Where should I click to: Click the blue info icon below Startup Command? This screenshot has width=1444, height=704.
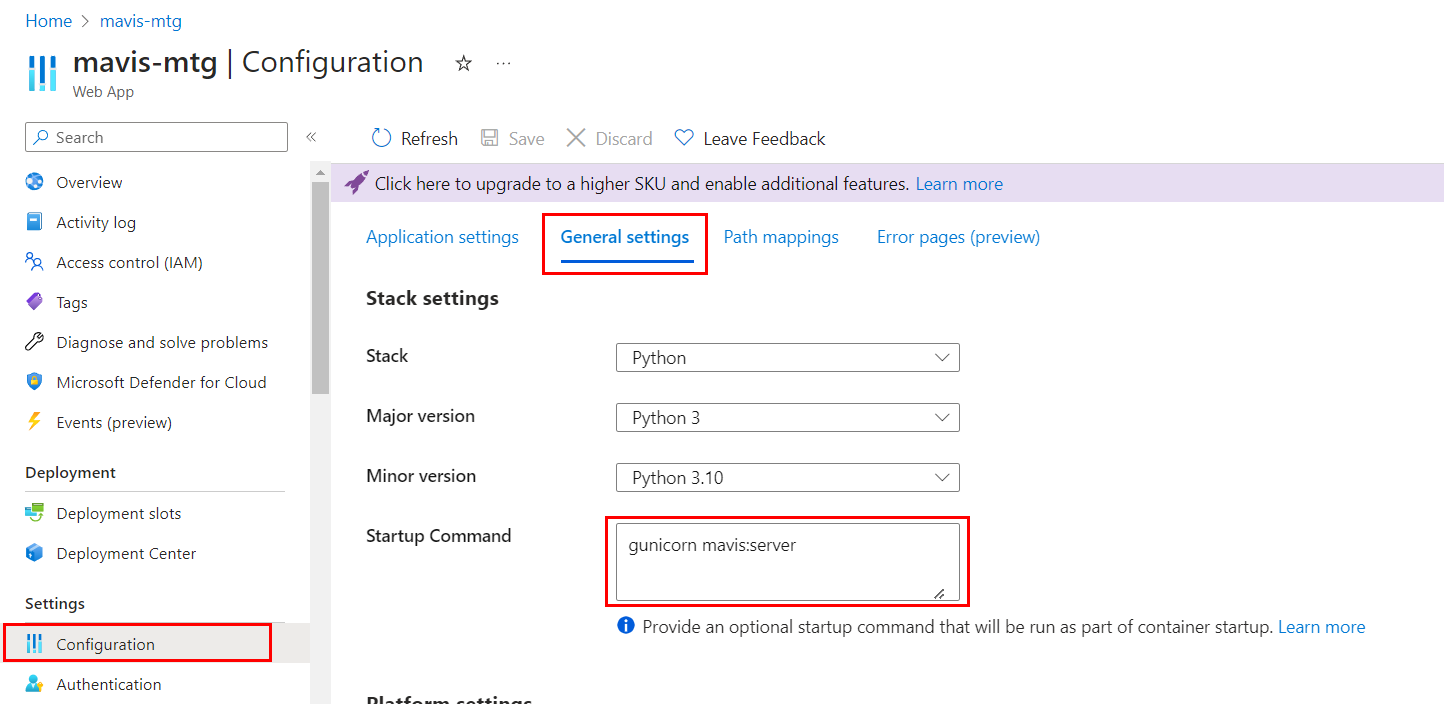[x=626, y=626]
